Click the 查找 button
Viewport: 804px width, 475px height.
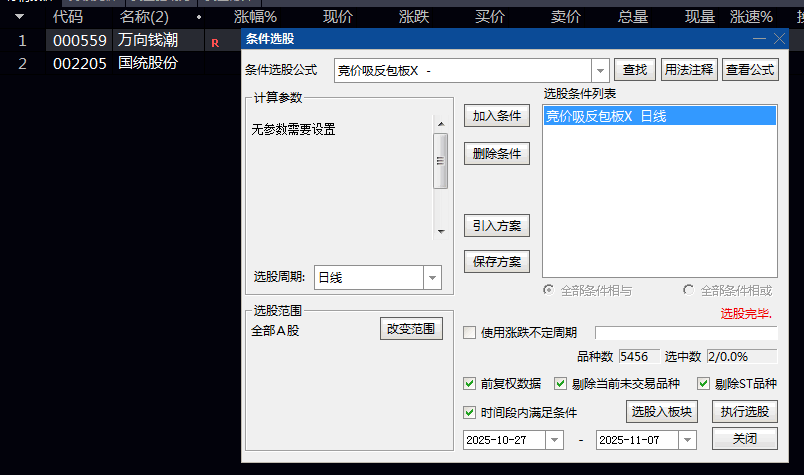pyautogui.click(x=635, y=70)
